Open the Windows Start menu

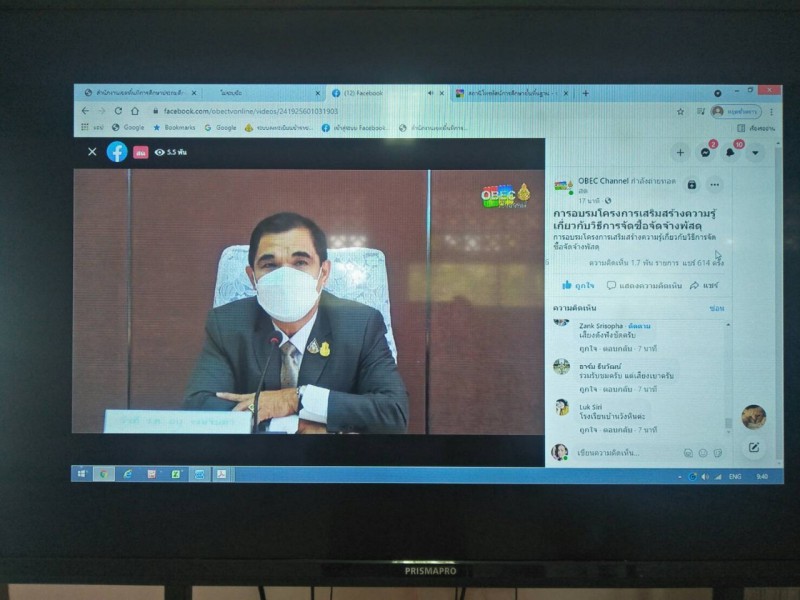point(82,474)
